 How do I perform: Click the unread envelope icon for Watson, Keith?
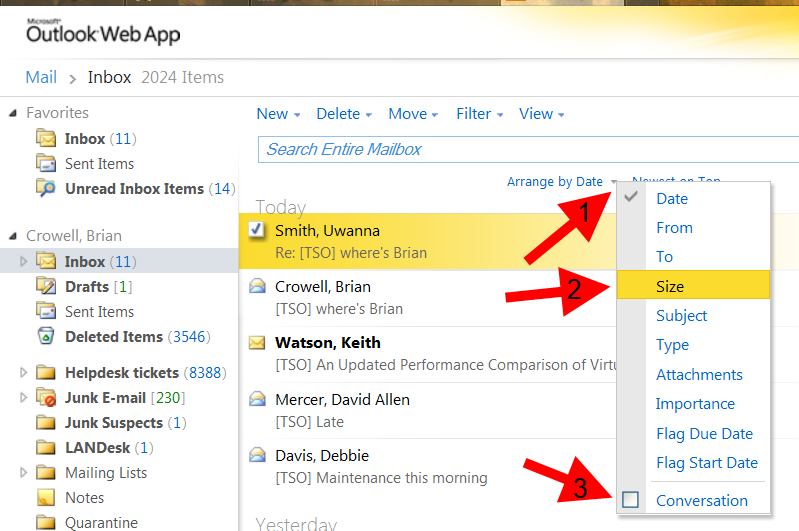click(257, 343)
